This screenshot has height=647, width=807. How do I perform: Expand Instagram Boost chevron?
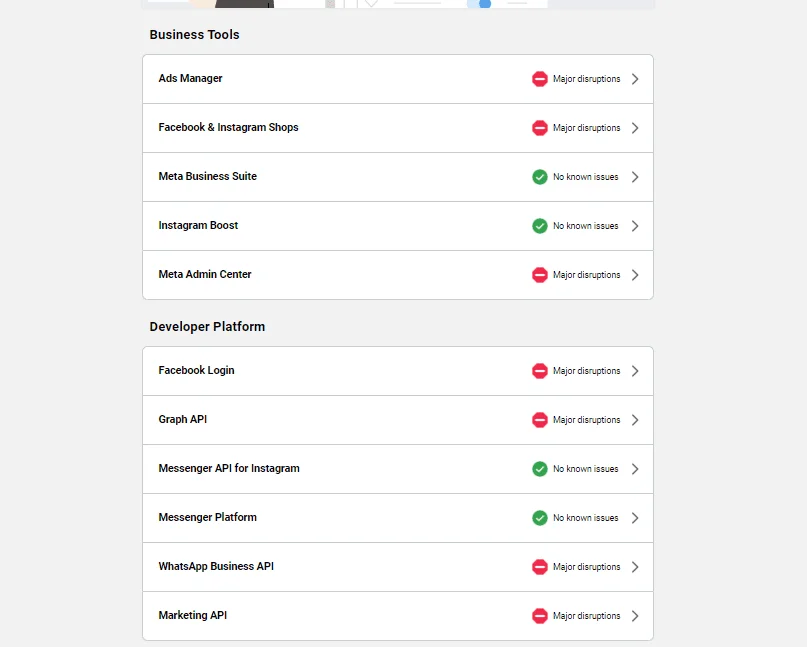[x=635, y=225]
